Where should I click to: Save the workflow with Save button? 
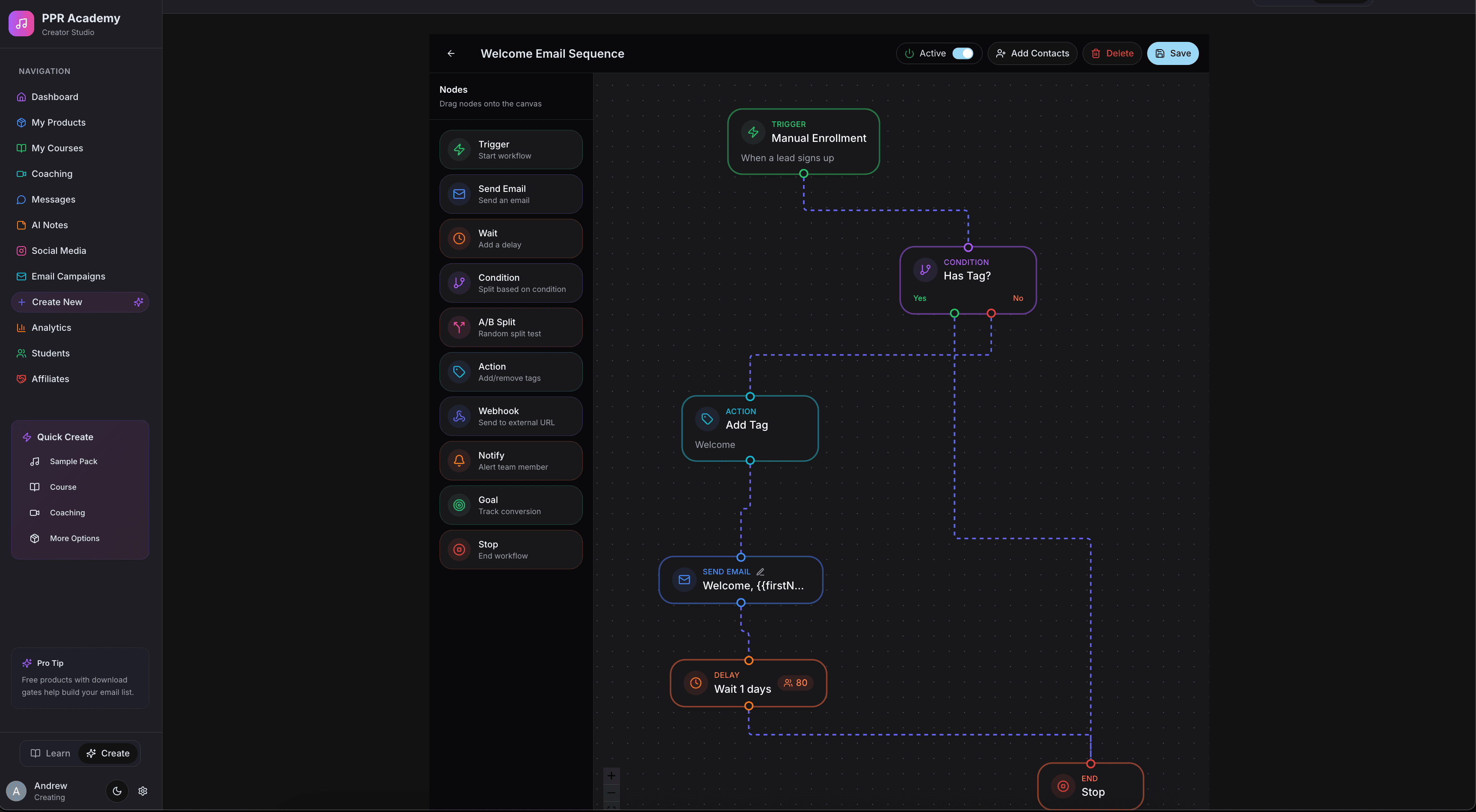(x=1172, y=53)
